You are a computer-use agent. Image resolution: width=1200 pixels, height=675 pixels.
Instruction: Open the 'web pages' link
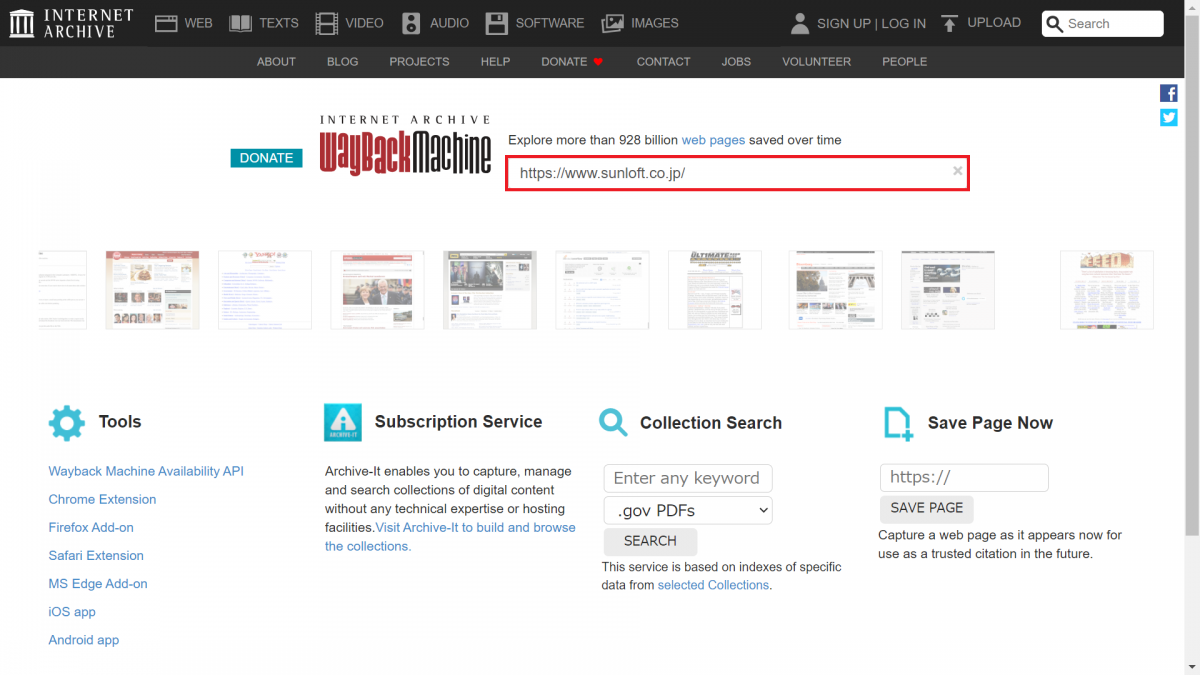click(713, 140)
